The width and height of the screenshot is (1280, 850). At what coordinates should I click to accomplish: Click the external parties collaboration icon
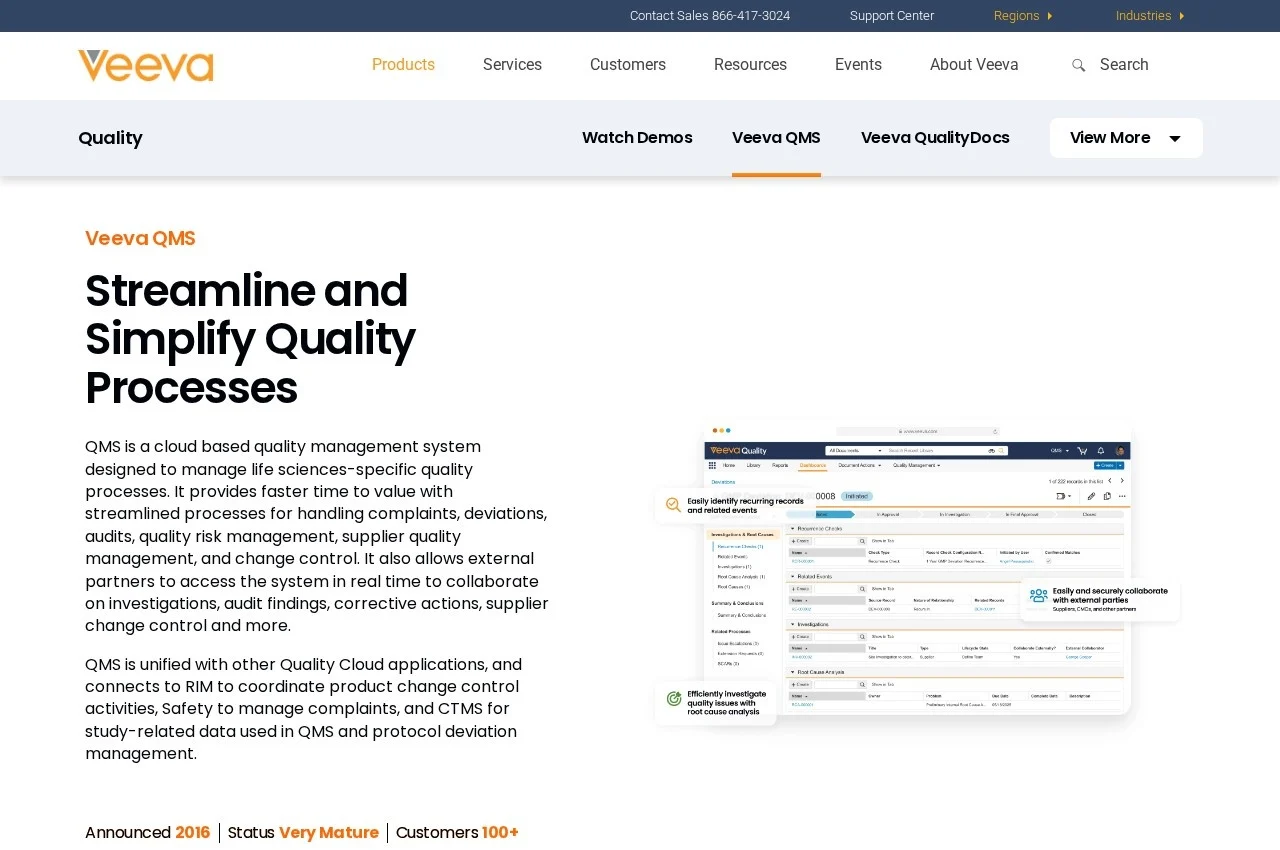(1039, 596)
